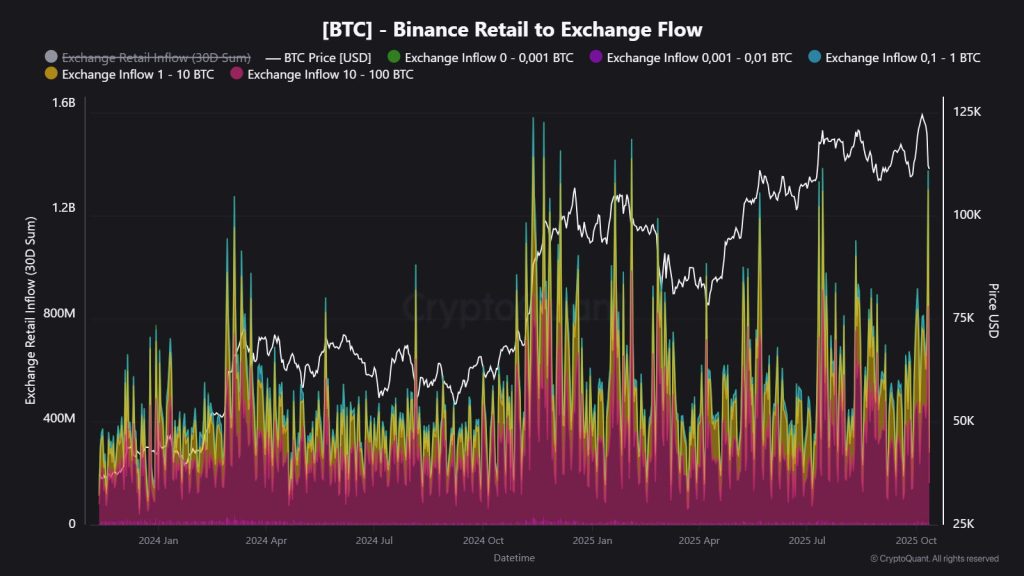Click the yellow Exchange Inflow 1 - 10 BTC dot
The height and width of the screenshot is (576, 1024).
50,74
